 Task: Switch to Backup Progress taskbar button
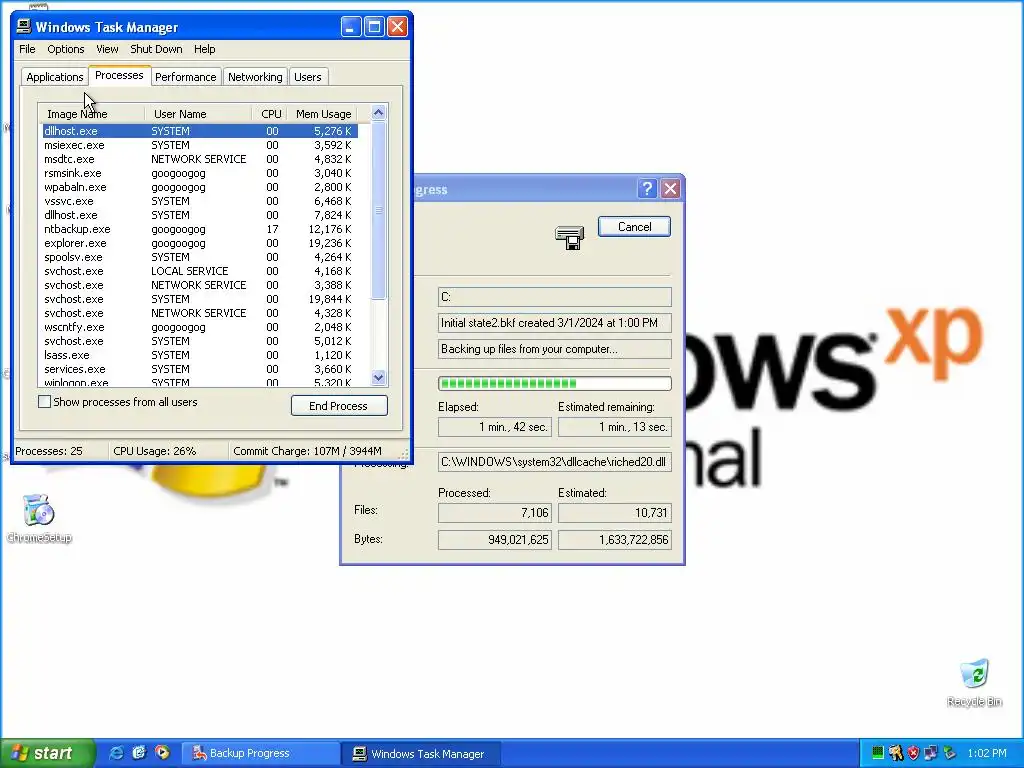coord(259,753)
